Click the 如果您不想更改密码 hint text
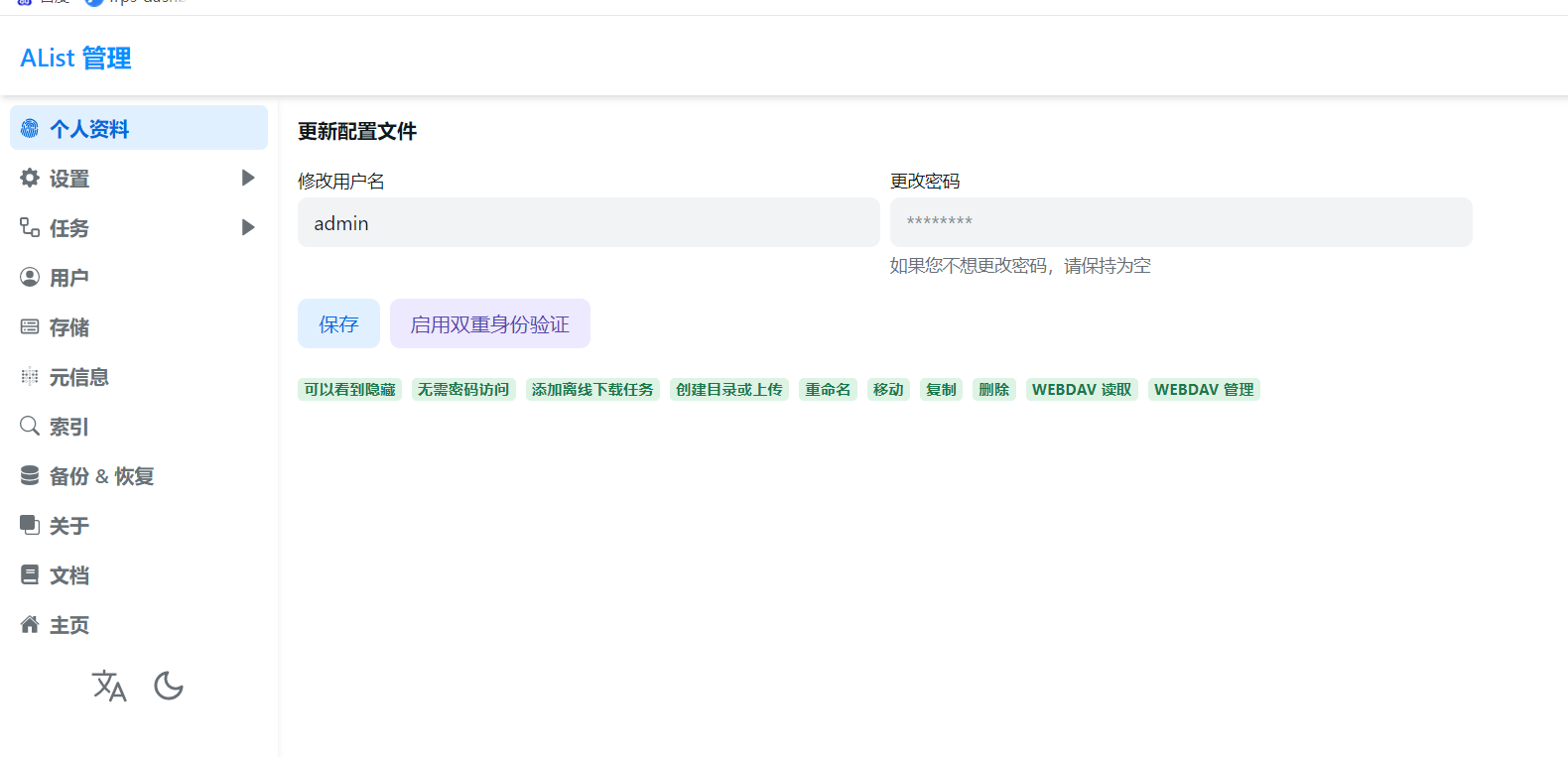Viewport: 1568px width, 757px height. coord(1020,265)
